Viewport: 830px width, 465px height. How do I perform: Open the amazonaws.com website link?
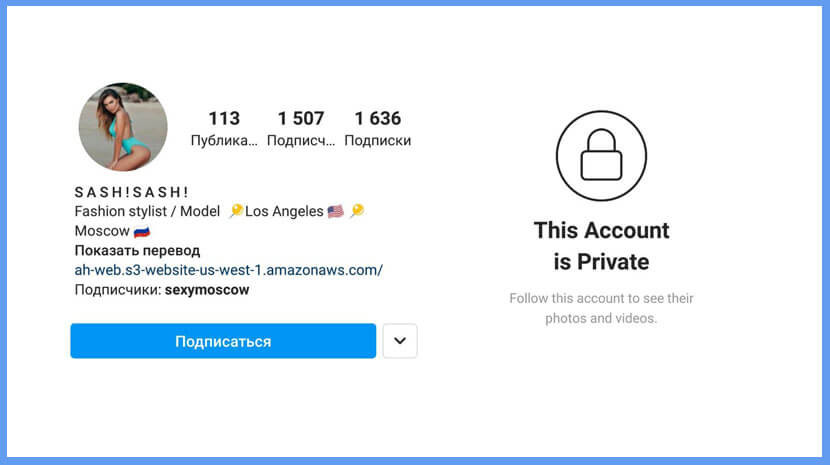[x=229, y=270]
